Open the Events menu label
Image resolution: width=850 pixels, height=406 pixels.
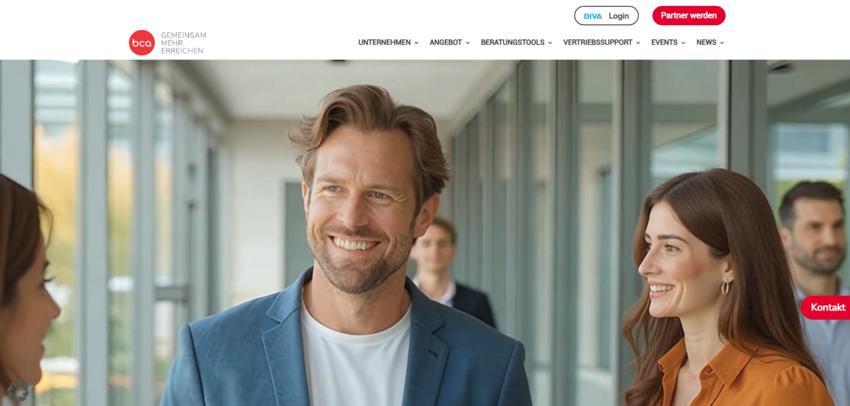click(664, 42)
